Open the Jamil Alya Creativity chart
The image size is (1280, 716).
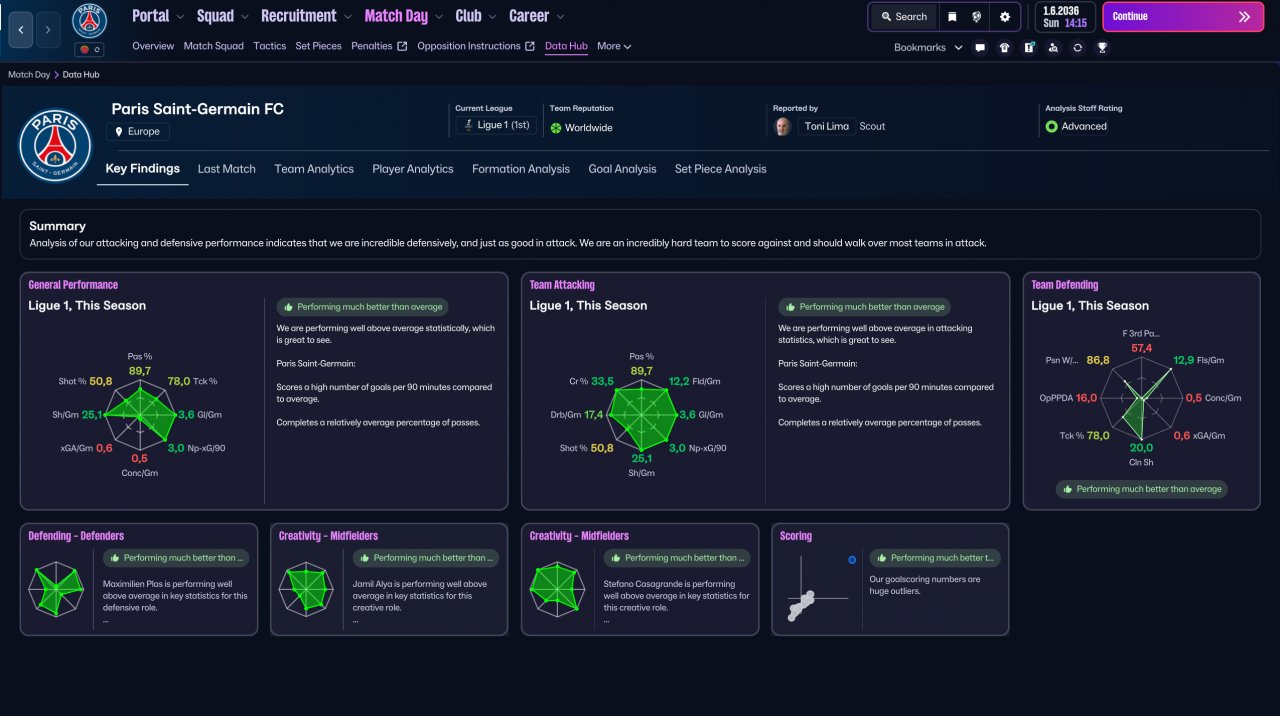(306, 588)
